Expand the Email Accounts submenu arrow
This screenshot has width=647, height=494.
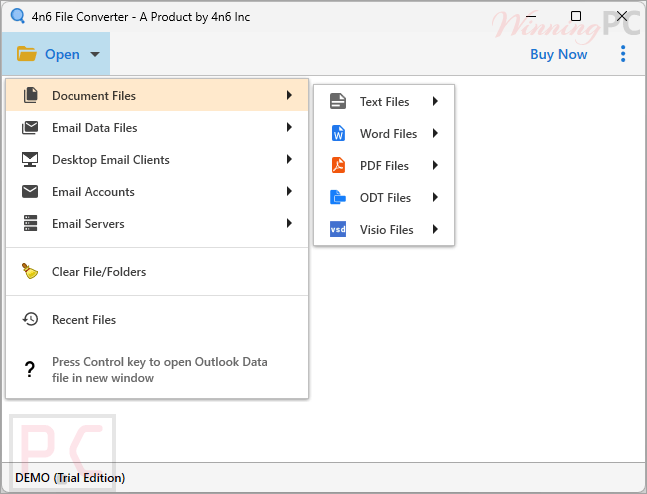tap(289, 191)
